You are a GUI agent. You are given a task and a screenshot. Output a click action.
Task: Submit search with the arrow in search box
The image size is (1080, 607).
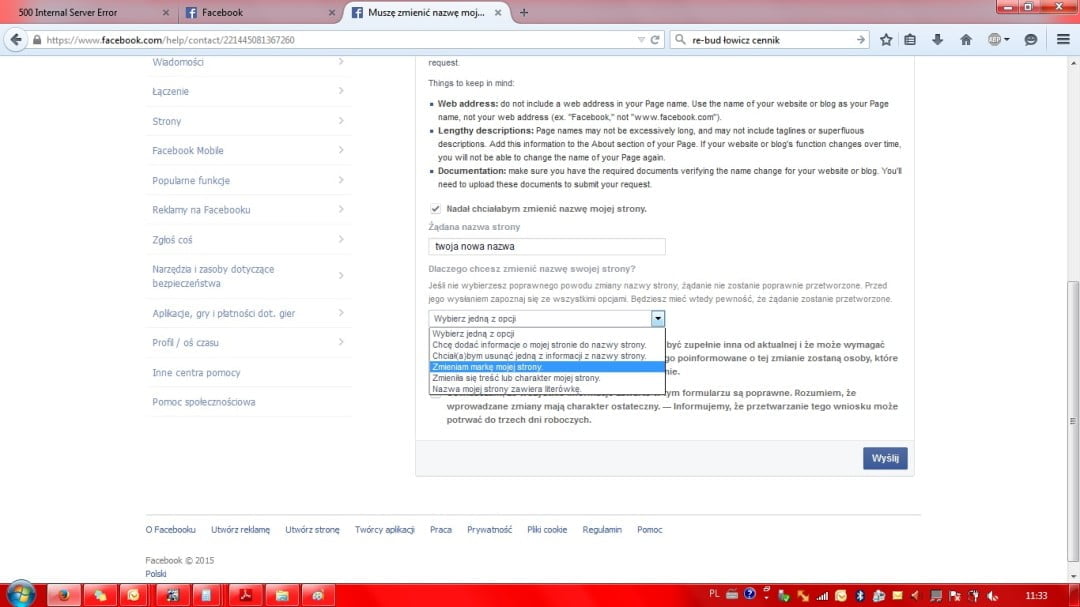pyautogui.click(x=860, y=40)
